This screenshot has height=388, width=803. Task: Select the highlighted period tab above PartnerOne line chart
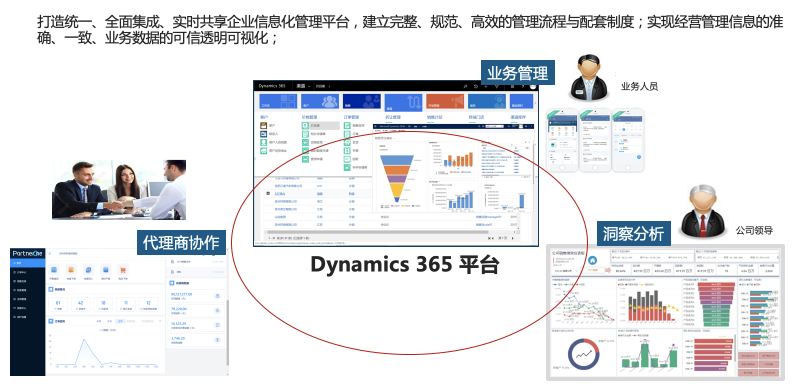(120, 321)
